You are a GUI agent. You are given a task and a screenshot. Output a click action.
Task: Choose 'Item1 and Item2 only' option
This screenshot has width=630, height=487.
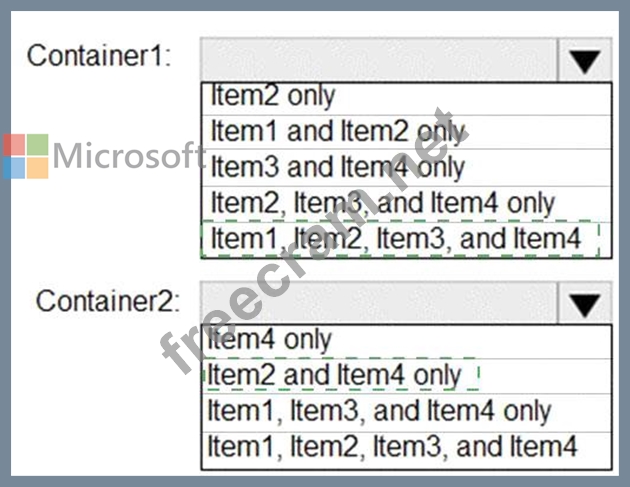coord(406,132)
